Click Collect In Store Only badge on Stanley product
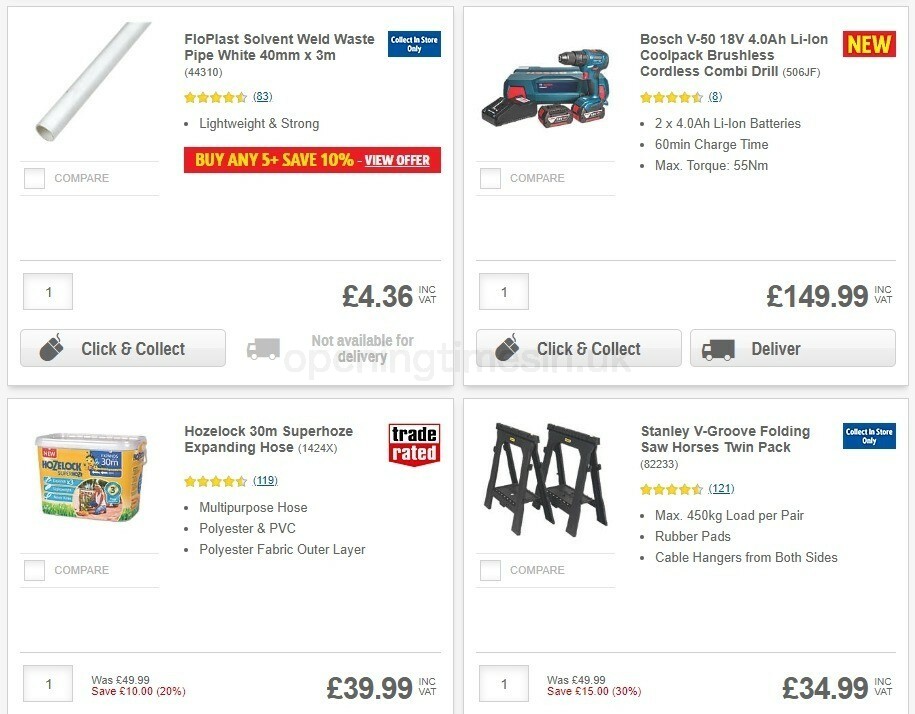This screenshot has width=915, height=714. point(868,437)
